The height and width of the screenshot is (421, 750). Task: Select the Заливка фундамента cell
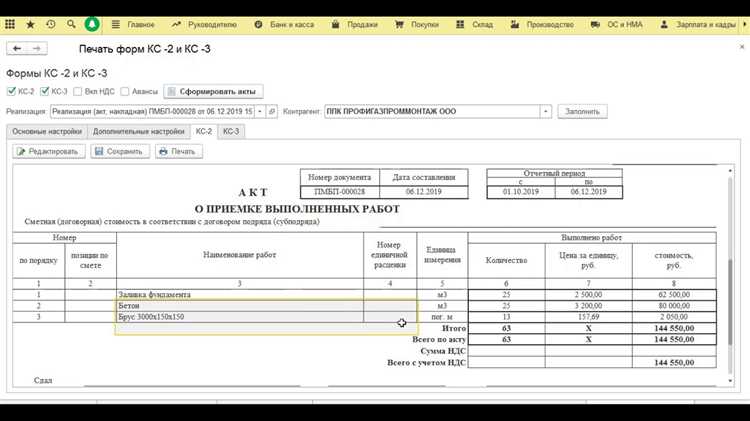tap(240, 295)
